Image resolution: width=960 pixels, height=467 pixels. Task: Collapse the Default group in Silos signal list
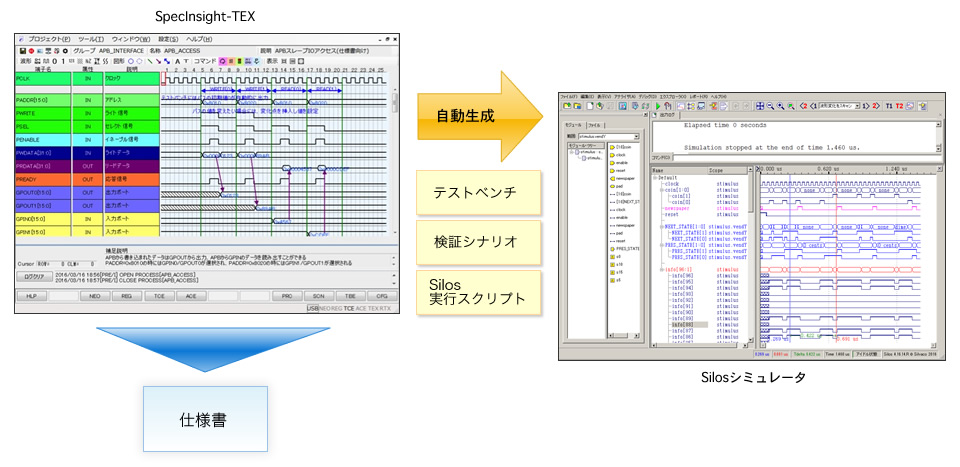(655, 177)
